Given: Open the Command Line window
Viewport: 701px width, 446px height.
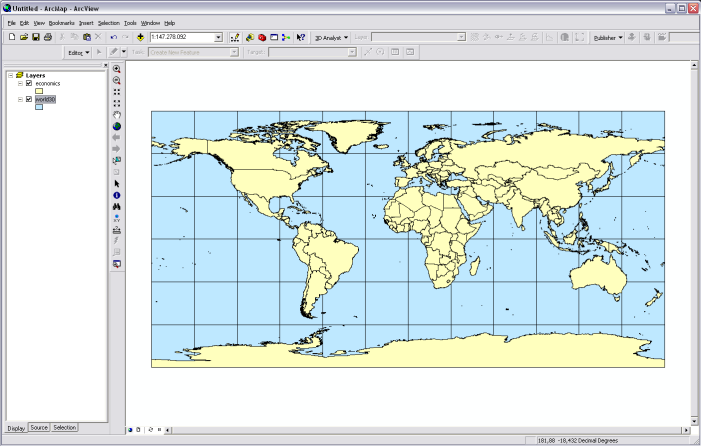Looking at the screenshot, I should (274, 38).
